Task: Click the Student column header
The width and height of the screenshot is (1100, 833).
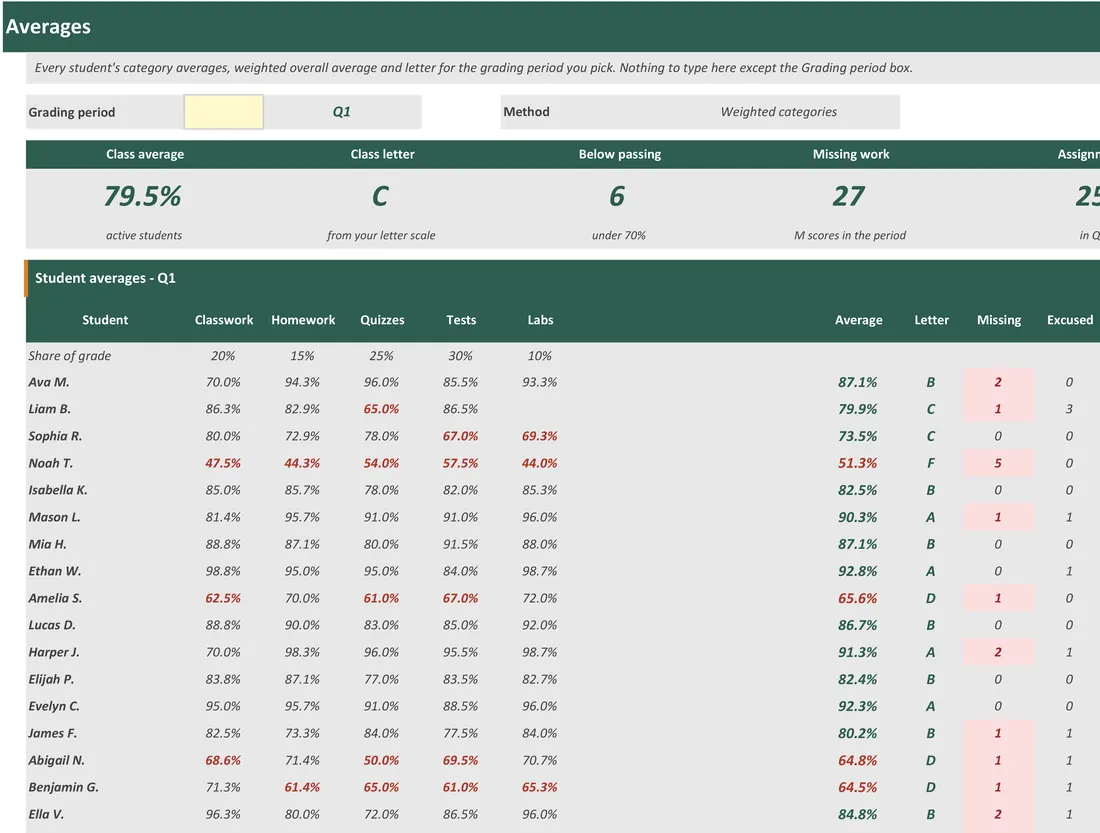Action: [x=105, y=320]
